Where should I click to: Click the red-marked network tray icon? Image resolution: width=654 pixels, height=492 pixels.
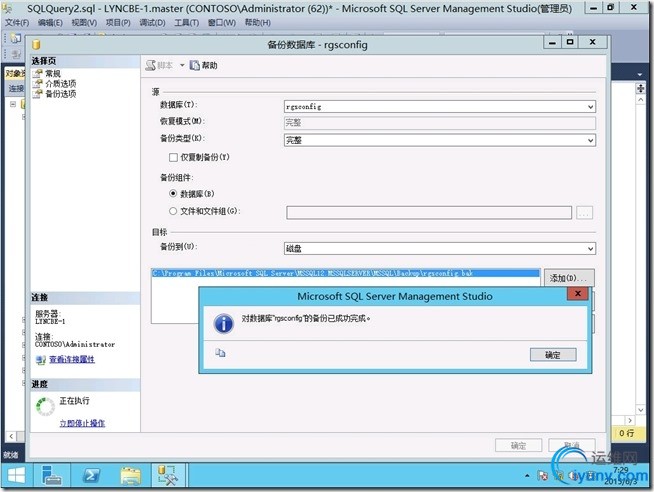pyautogui.click(x=543, y=476)
